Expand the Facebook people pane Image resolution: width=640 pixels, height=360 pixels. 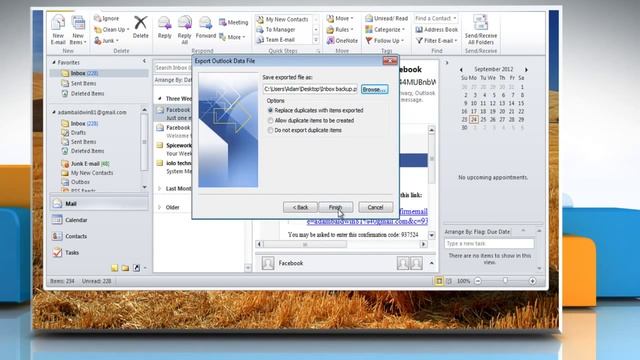pyautogui.click(x=431, y=263)
